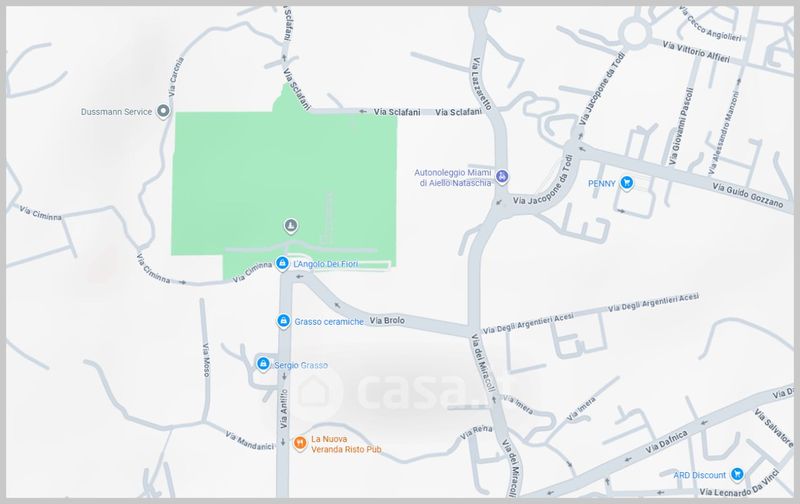Open Grasso ceramiche shop marker icon
The width and height of the screenshot is (800, 504).
point(284,321)
